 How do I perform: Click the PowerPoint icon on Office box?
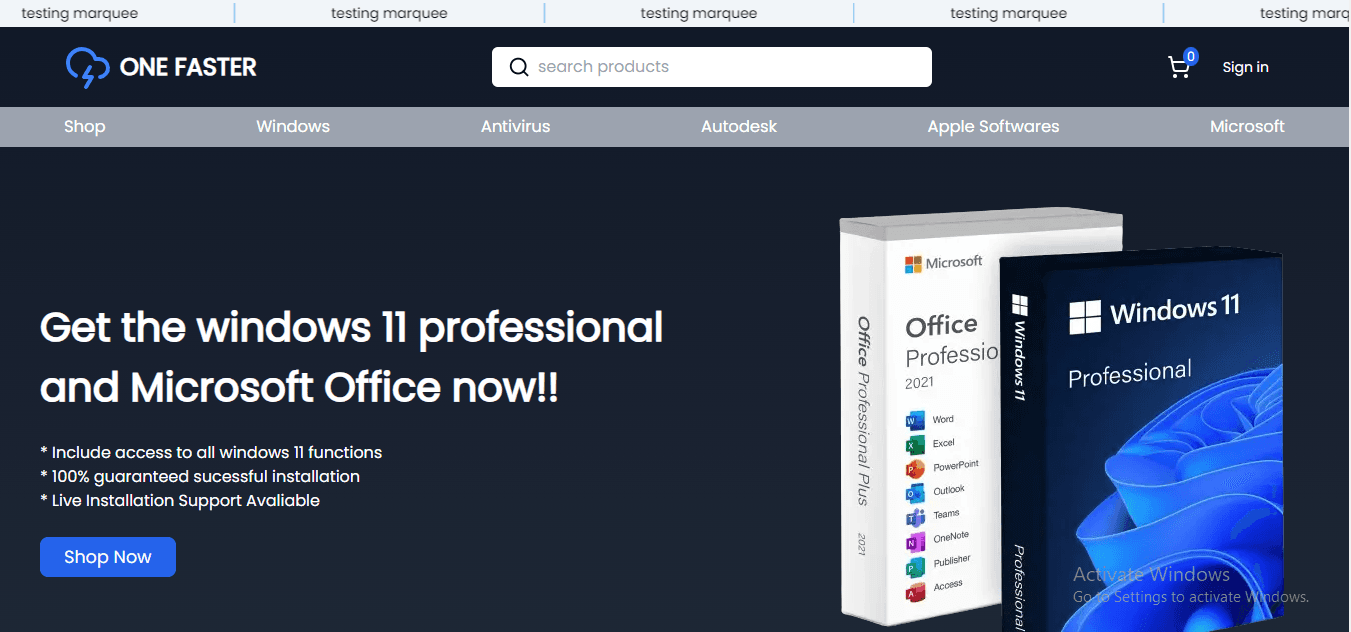coord(914,469)
